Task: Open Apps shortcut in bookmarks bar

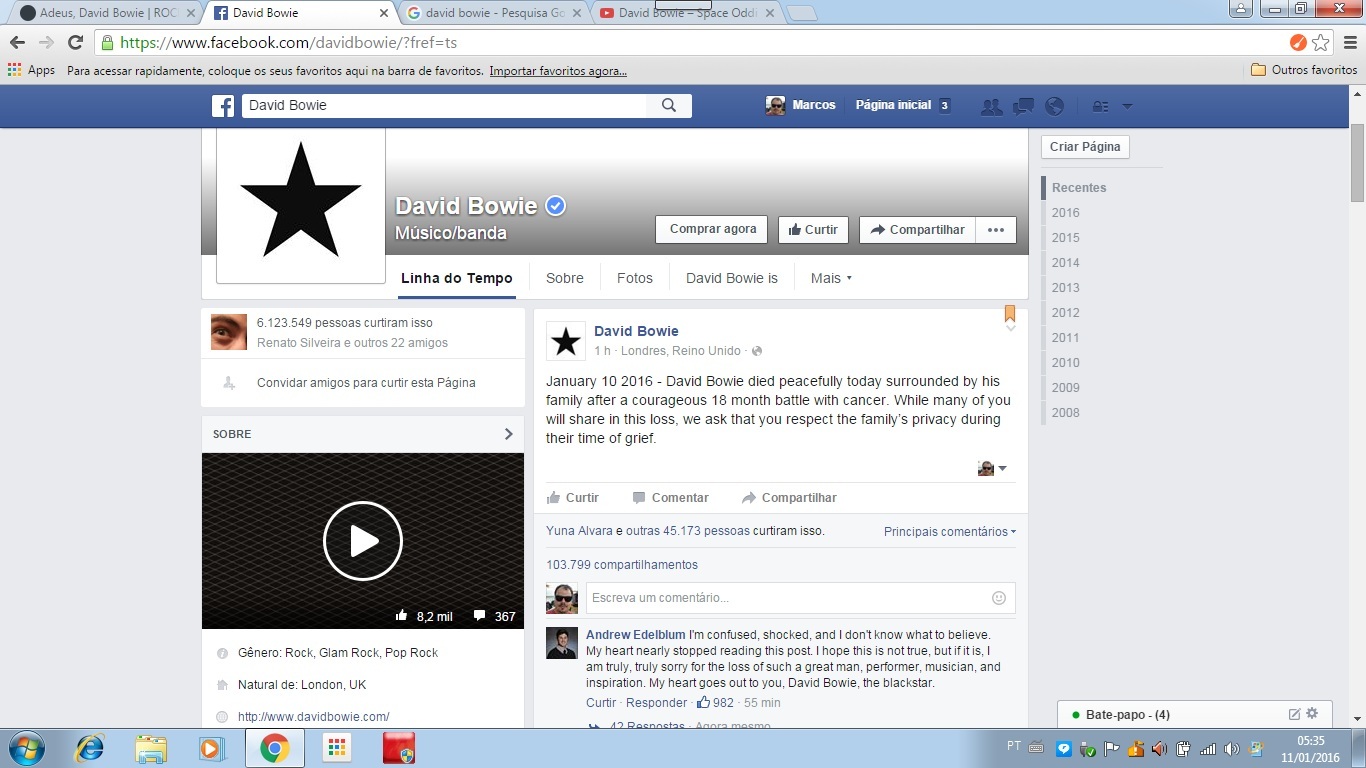Action: coord(31,70)
